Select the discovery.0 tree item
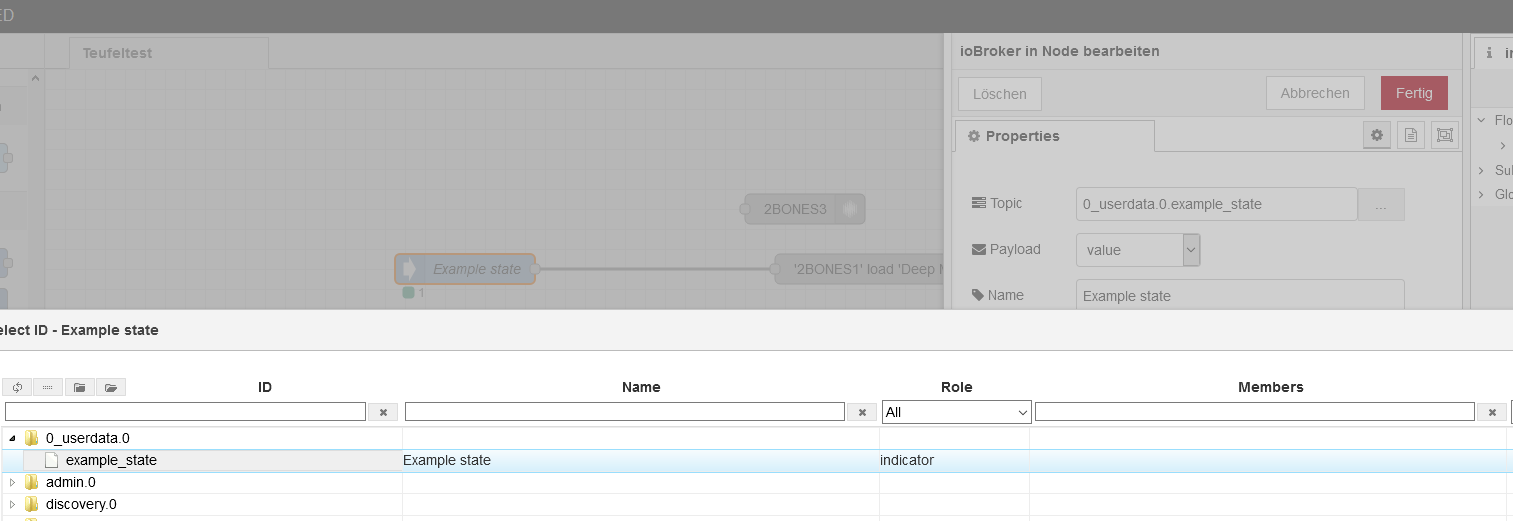Viewport: 1513px width, 521px height. pyautogui.click(x=81, y=504)
